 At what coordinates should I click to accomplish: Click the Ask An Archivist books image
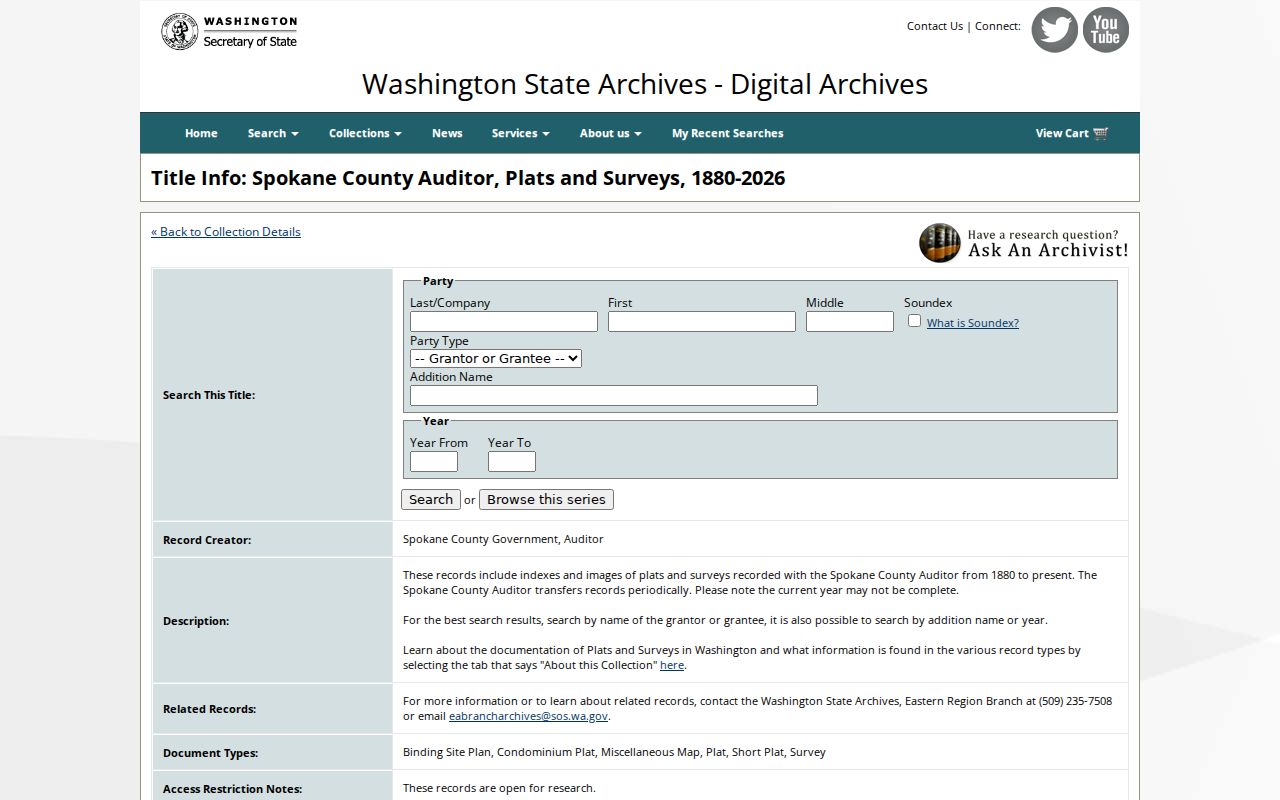click(x=940, y=243)
